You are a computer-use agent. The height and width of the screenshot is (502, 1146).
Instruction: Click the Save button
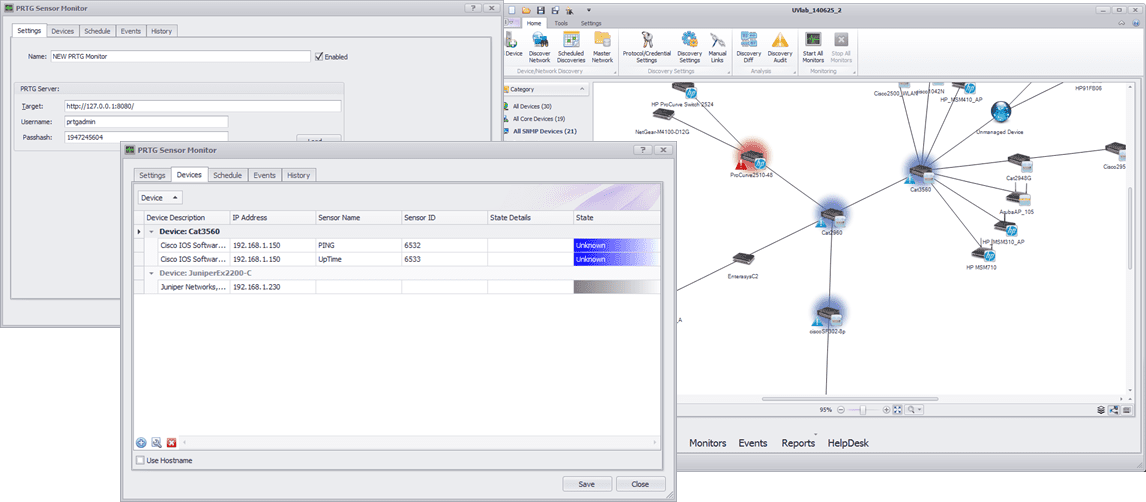pos(586,484)
